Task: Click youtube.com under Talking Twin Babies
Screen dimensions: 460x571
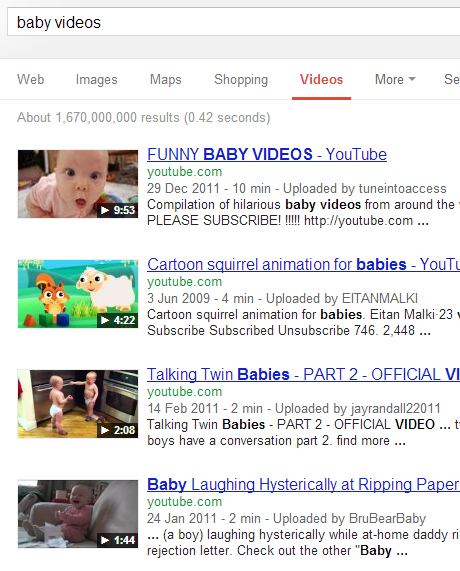Action: [185, 392]
